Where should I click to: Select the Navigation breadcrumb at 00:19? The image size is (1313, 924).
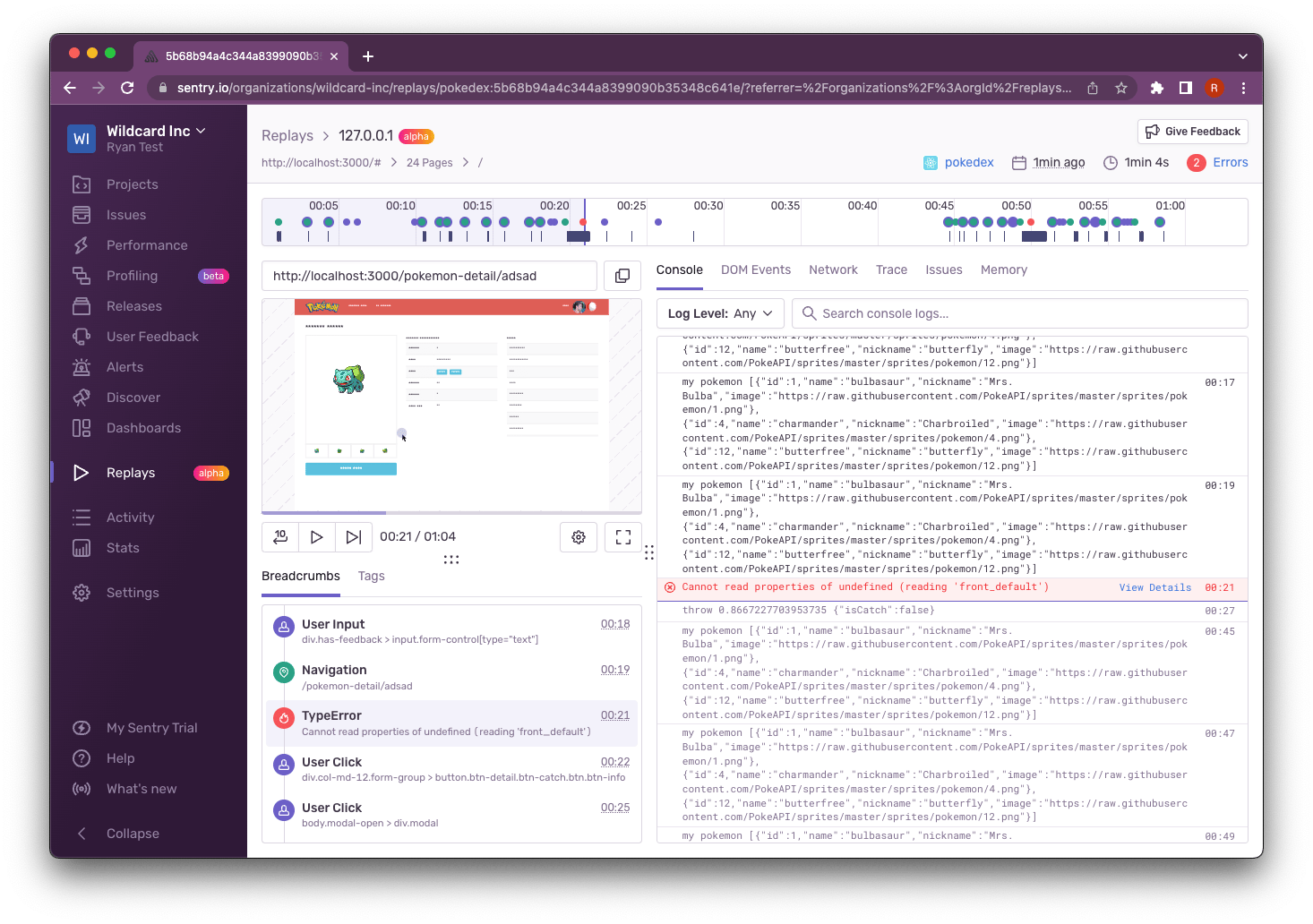point(451,678)
